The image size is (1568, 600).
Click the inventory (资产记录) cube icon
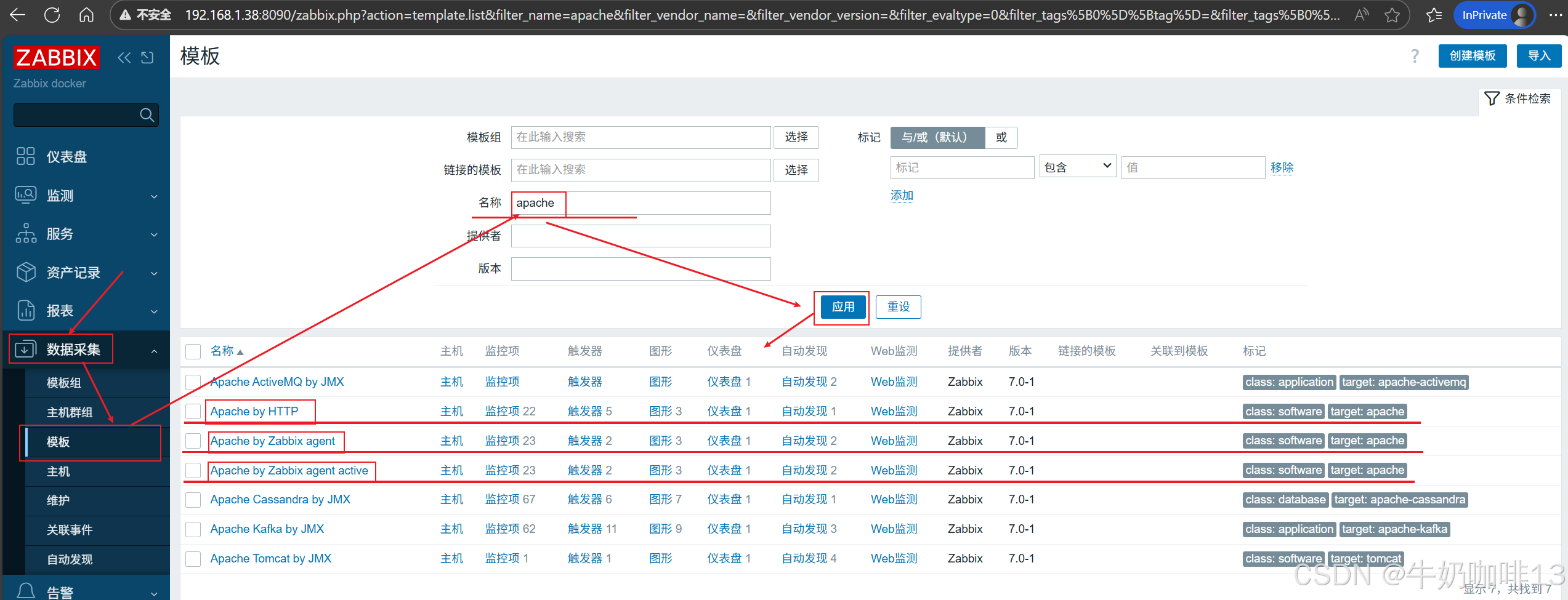click(26, 272)
